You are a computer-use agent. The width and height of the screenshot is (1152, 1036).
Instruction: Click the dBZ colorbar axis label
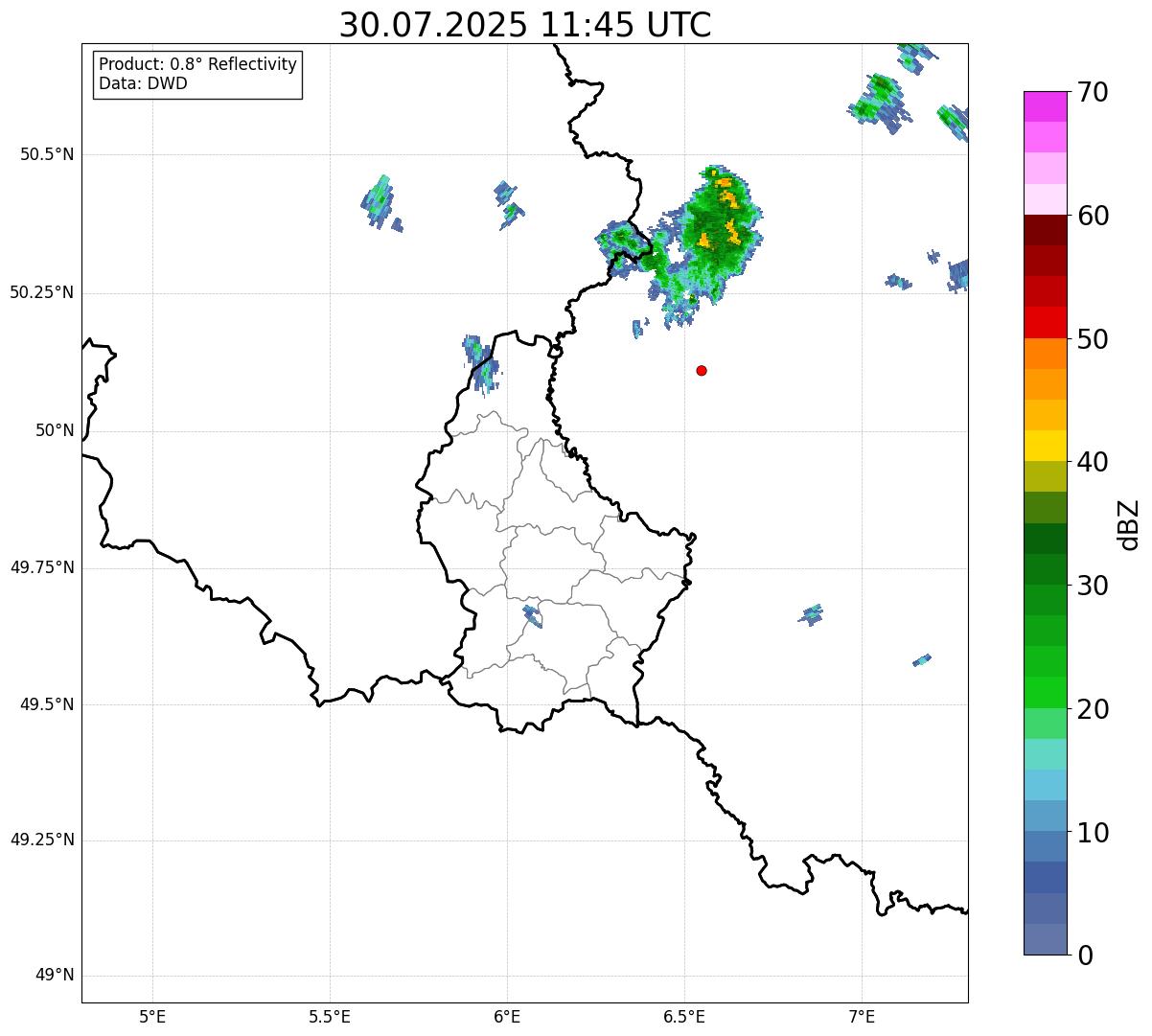click(1128, 524)
